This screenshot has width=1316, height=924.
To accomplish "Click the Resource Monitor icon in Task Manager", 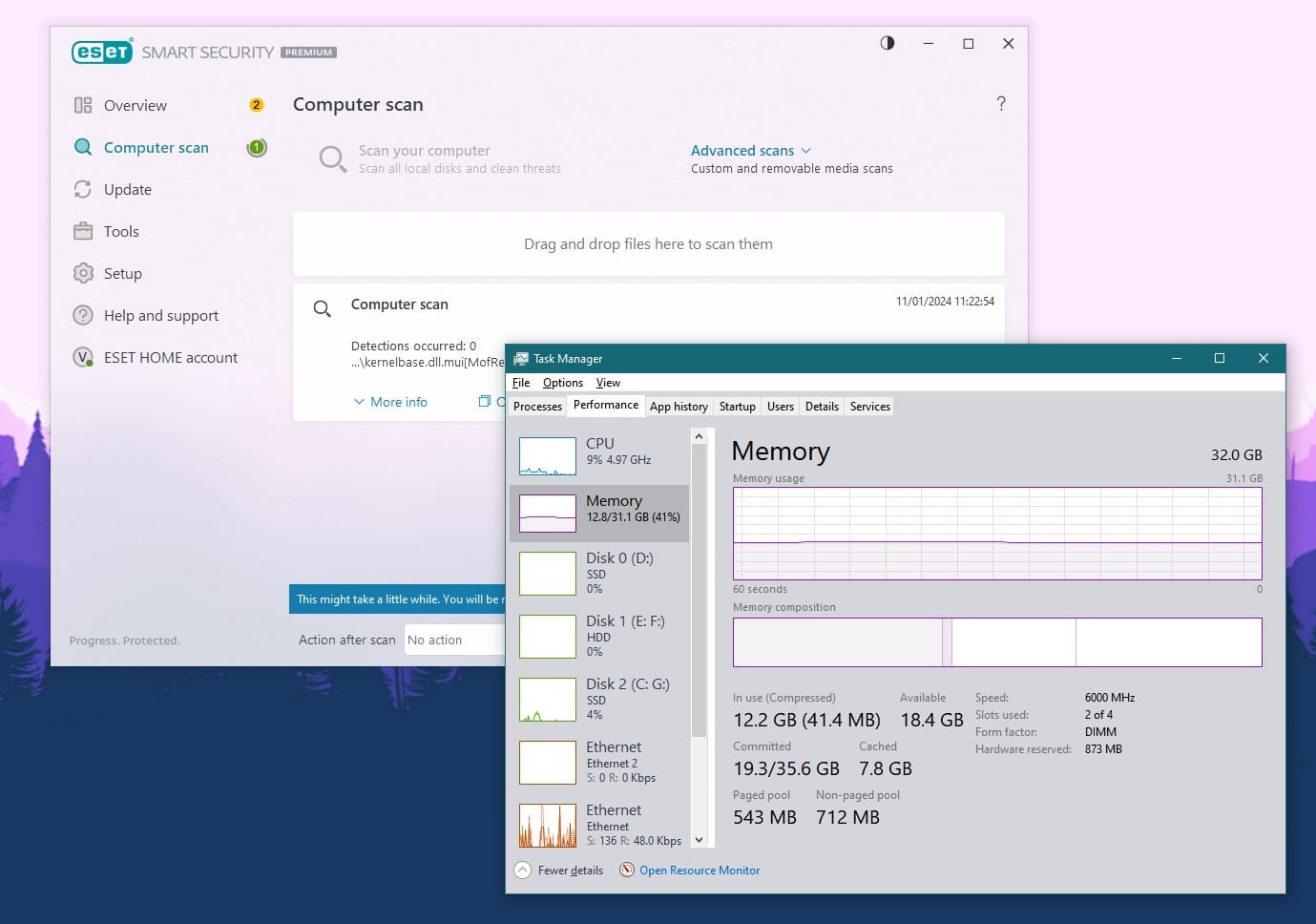I will coord(627,870).
